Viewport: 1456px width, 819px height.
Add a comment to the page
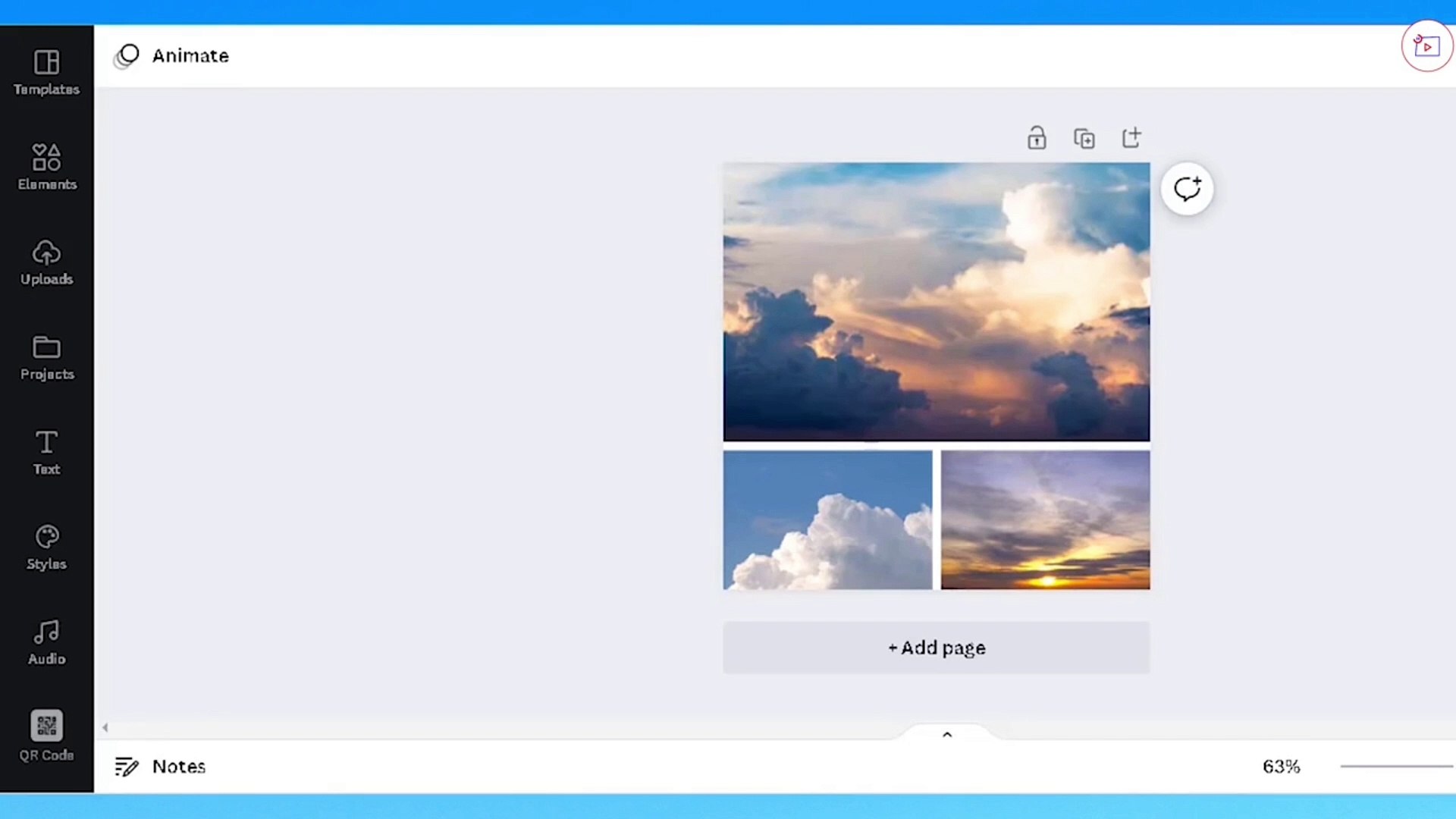pos(1188,189)
